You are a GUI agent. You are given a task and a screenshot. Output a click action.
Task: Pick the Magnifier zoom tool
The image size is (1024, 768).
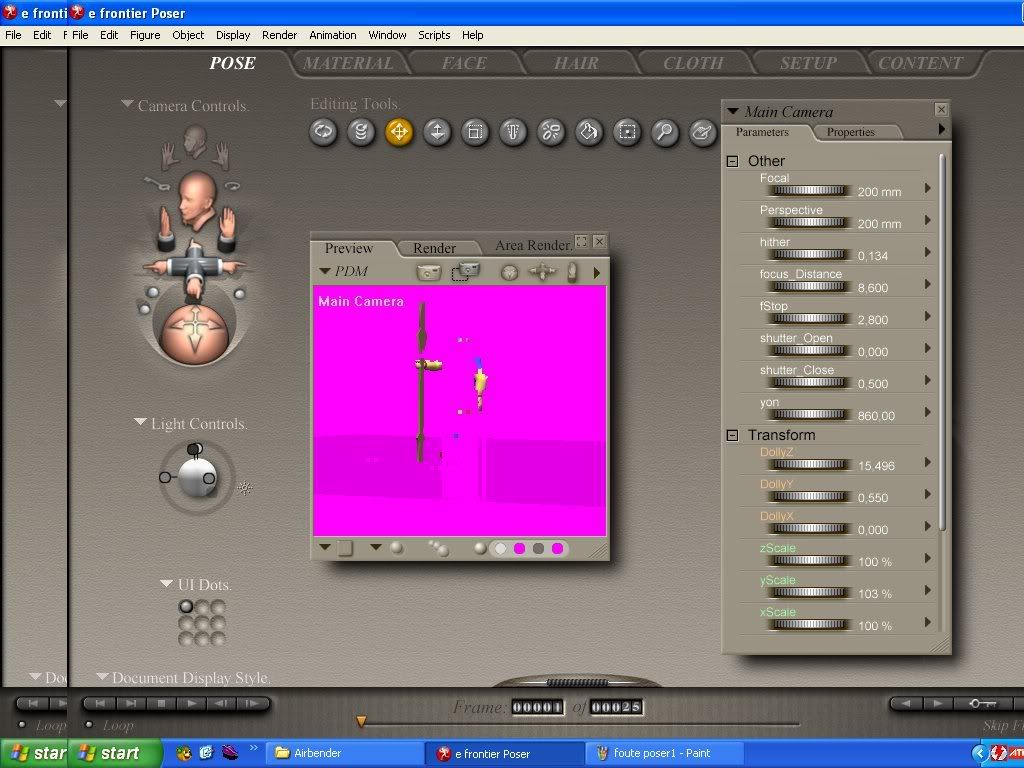pos(665,132)
